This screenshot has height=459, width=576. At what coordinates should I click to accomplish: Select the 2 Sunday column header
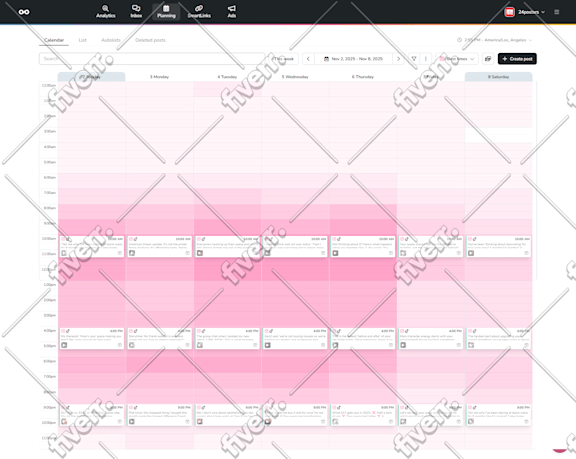coord(91,77)
